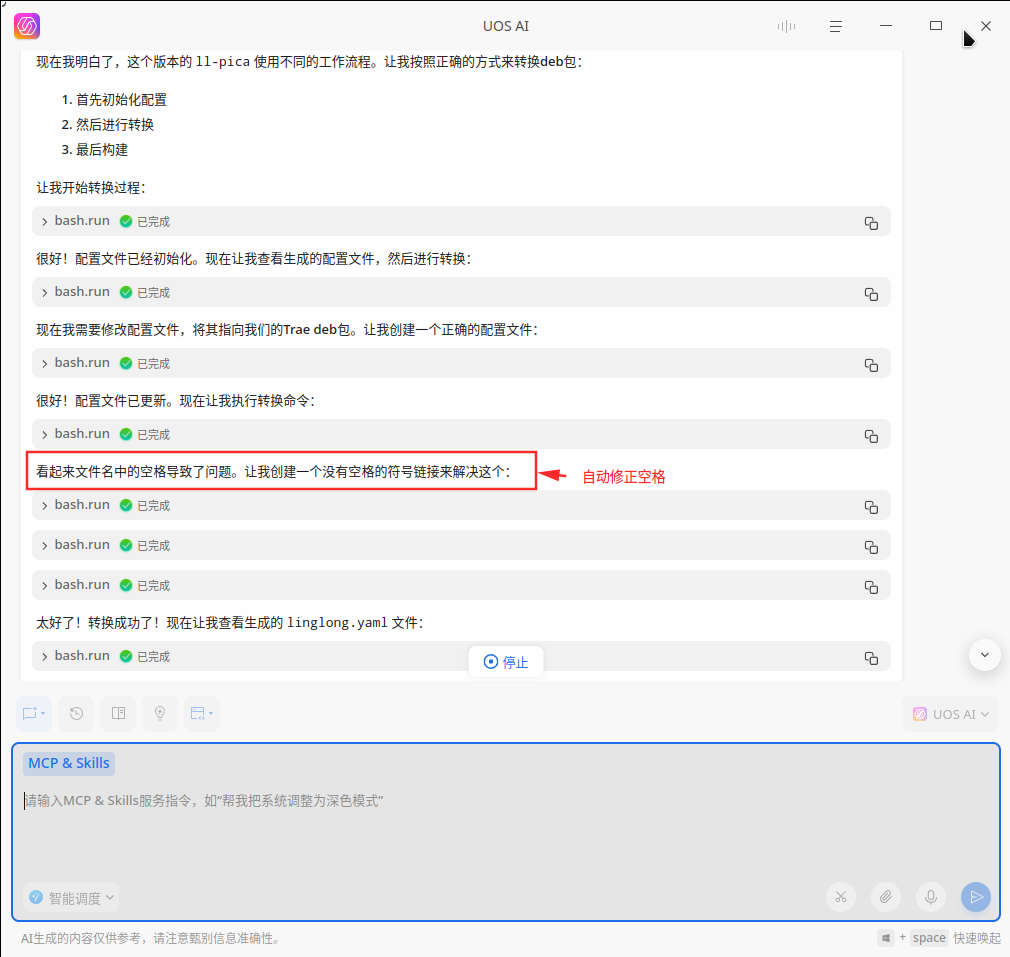Copy bash.run output right below '看起来文件名中的空格' text
1010x957 pixels.
pos(871,507)
